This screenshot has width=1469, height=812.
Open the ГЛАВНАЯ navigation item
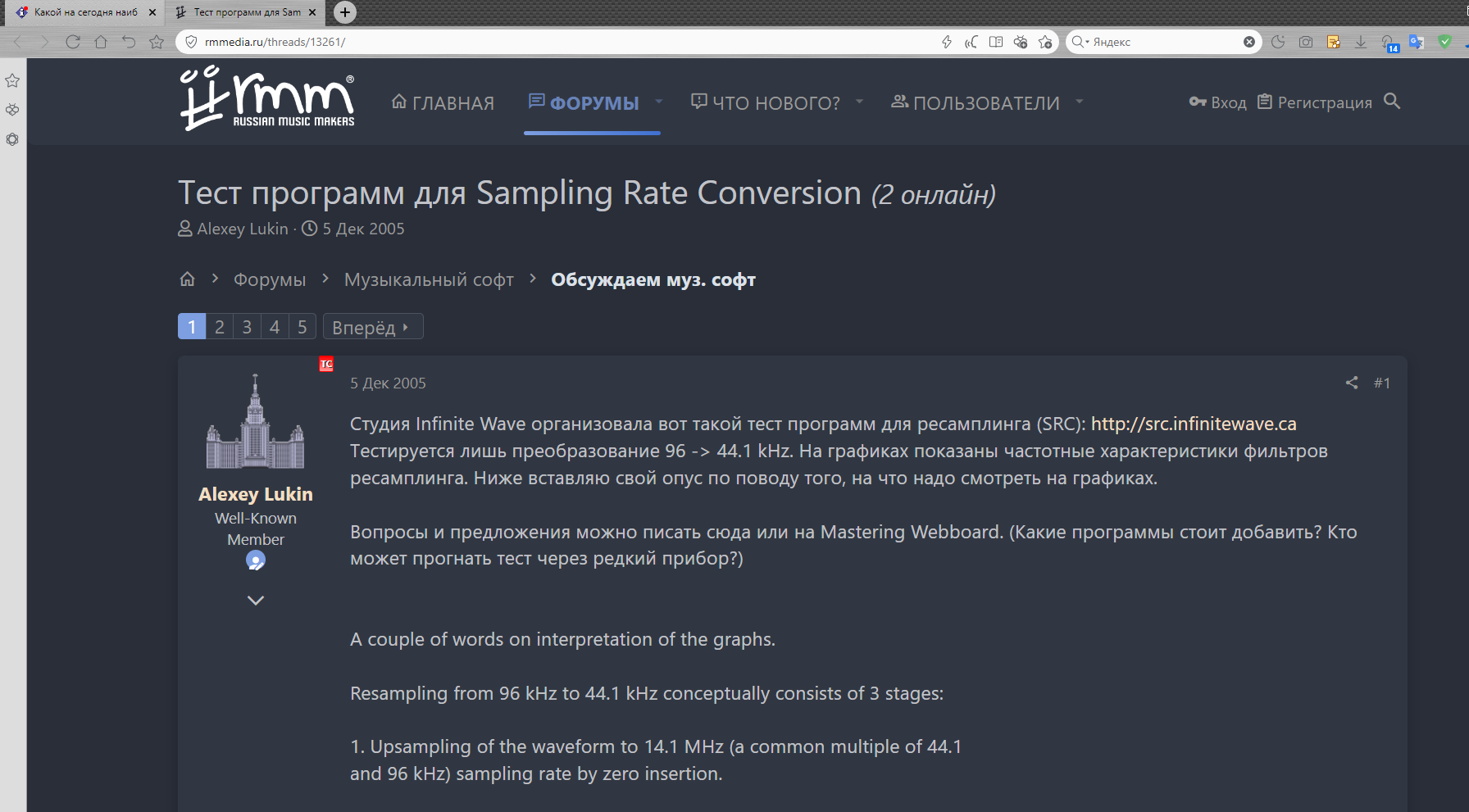[443, 103]
